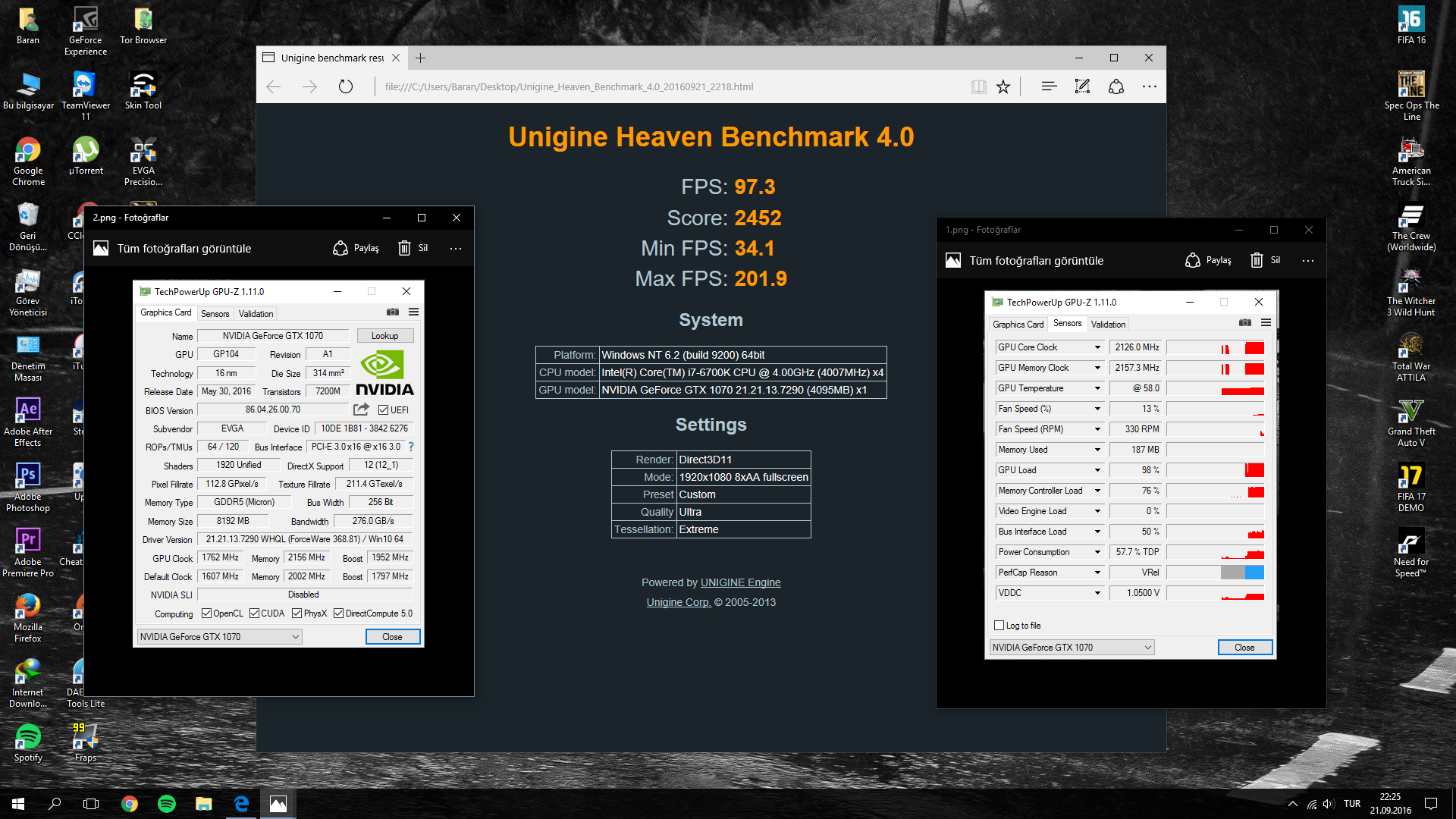
Task: Expand Memory Used sensor dropdown
Action: (x=1097, y=450)
